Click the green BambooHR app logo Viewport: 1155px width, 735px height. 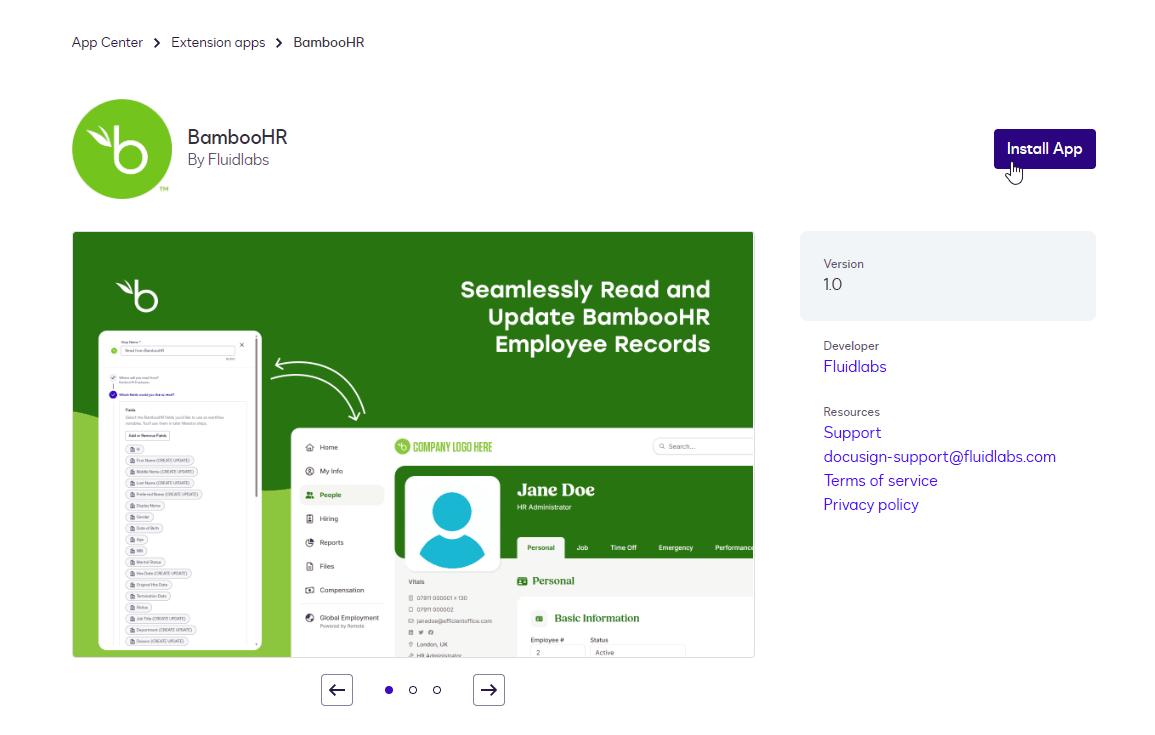(x=122, y=149)
